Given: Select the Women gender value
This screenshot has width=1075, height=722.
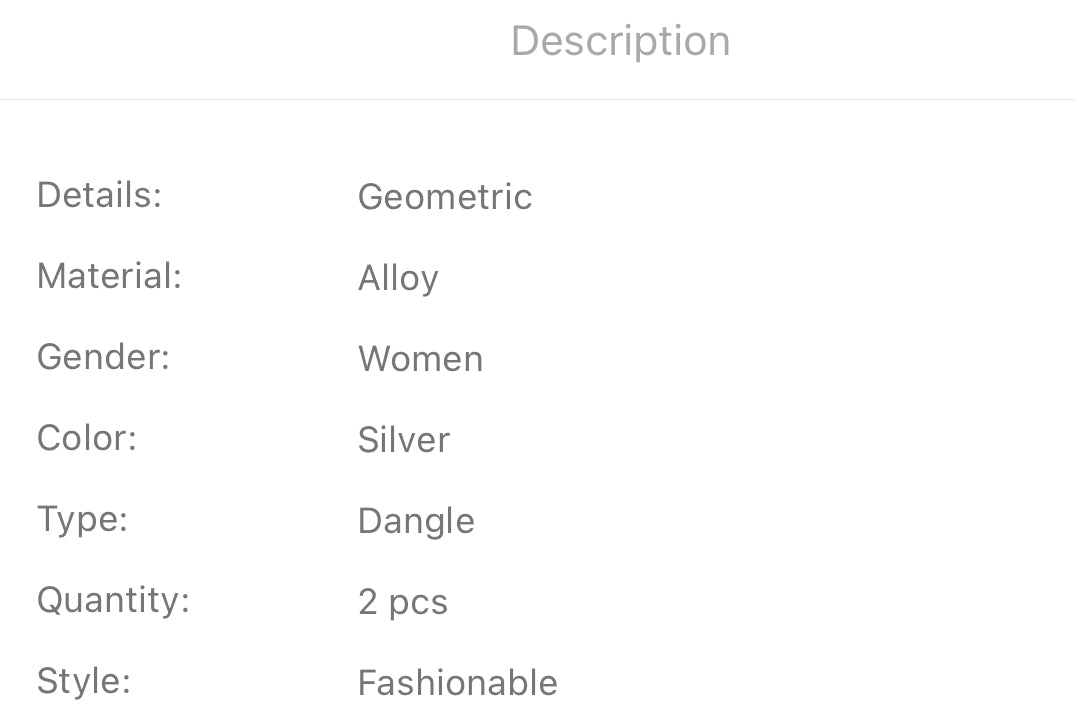Looking at the screenshot, I should click(x=420, y=359).
